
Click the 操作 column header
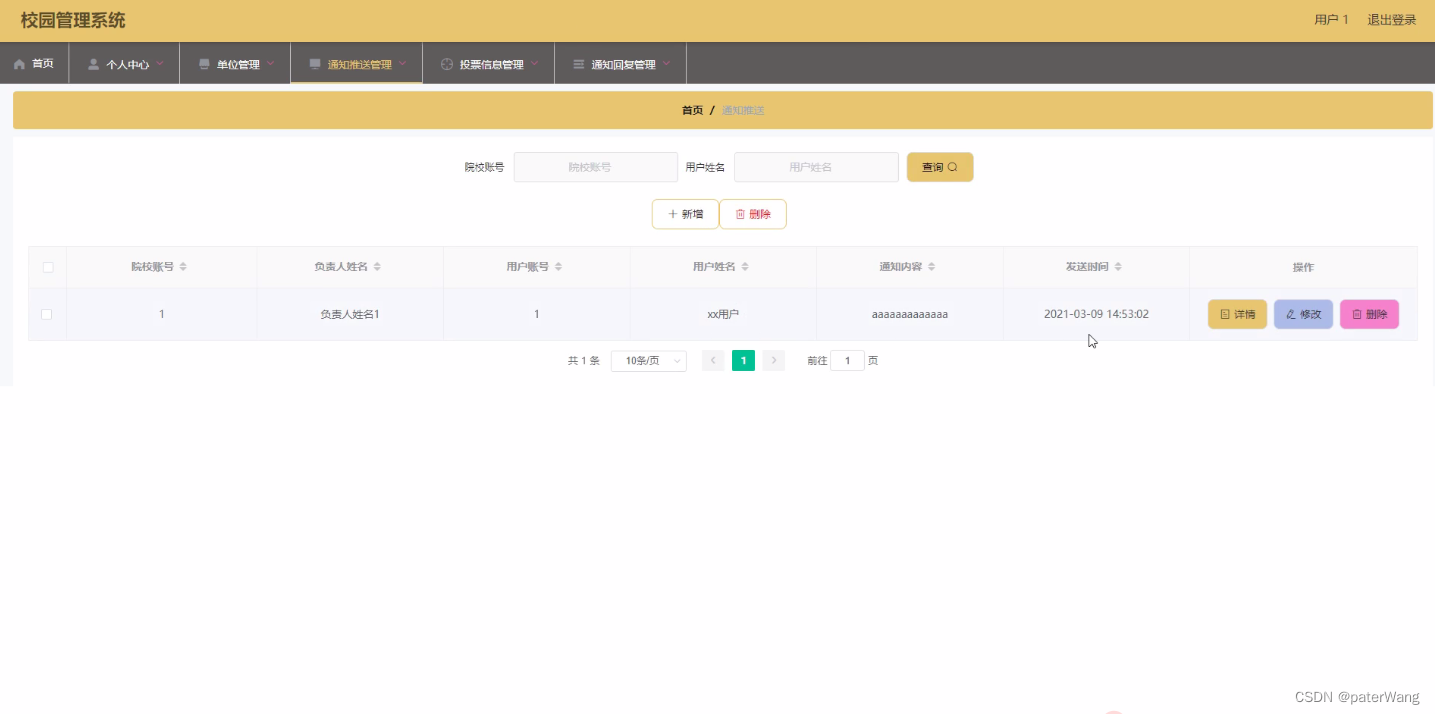1303,267
